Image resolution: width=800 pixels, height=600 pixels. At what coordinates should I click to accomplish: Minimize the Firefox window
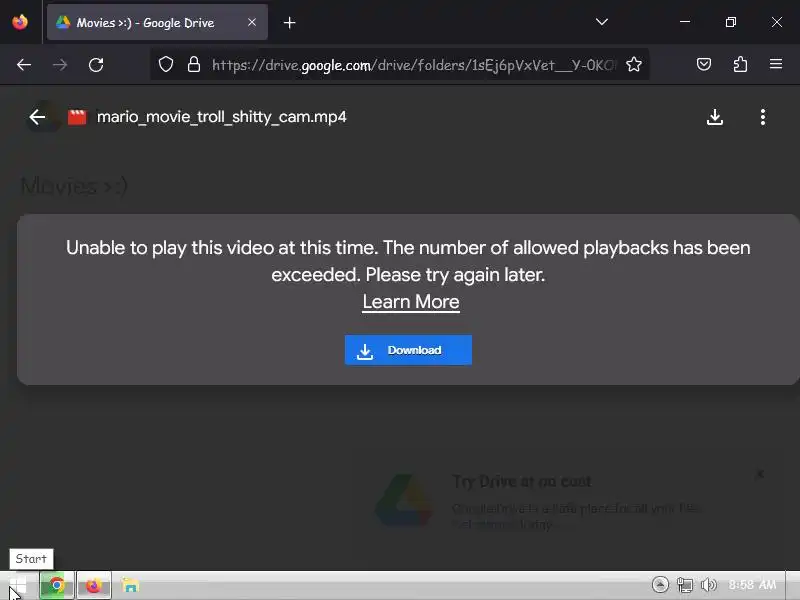[x=685, y=22]
